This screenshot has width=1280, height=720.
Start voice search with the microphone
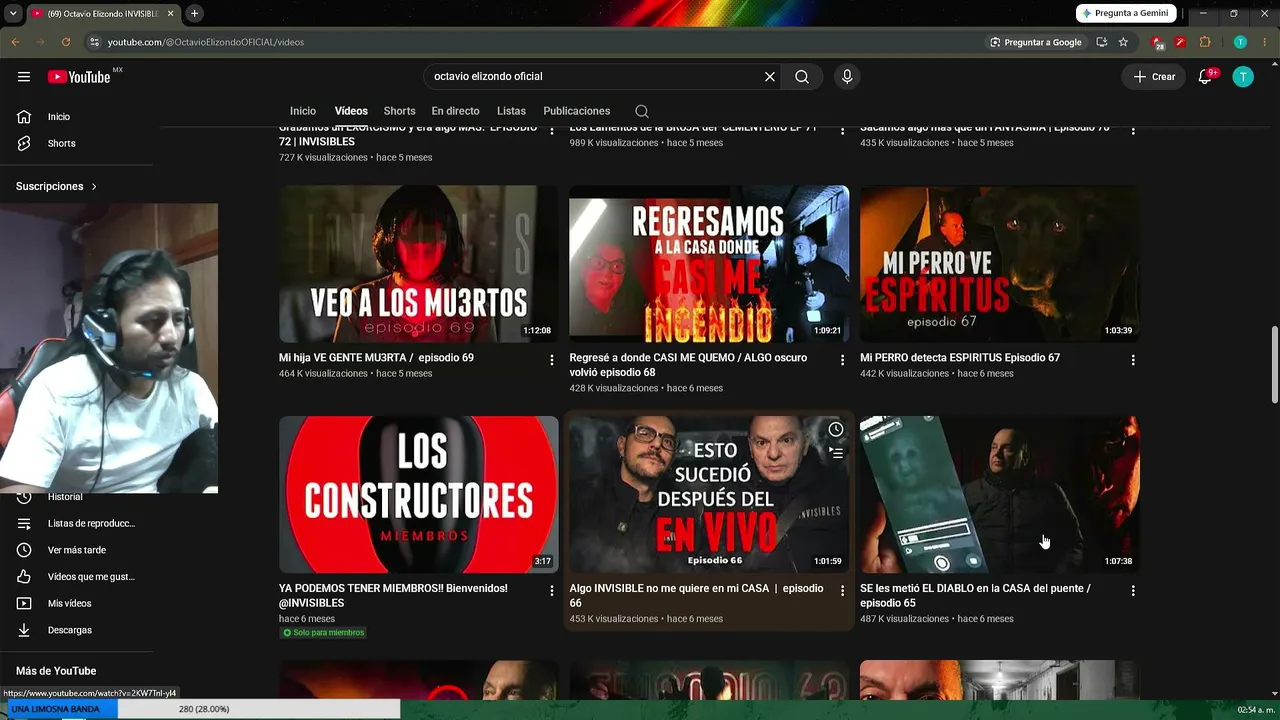[x=847, y=77]
